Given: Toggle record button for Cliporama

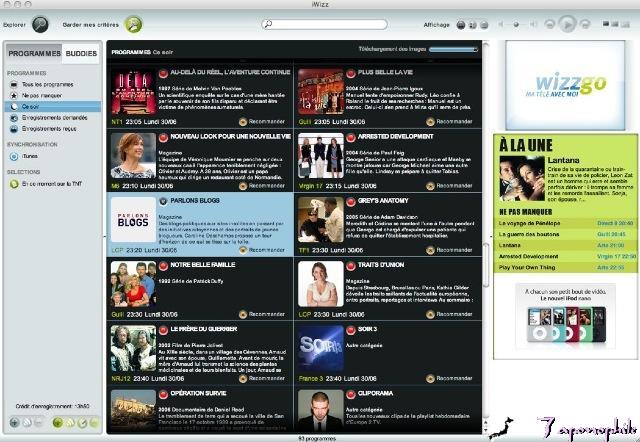Looking at the screenshot, I should click(x=351, y=394).
